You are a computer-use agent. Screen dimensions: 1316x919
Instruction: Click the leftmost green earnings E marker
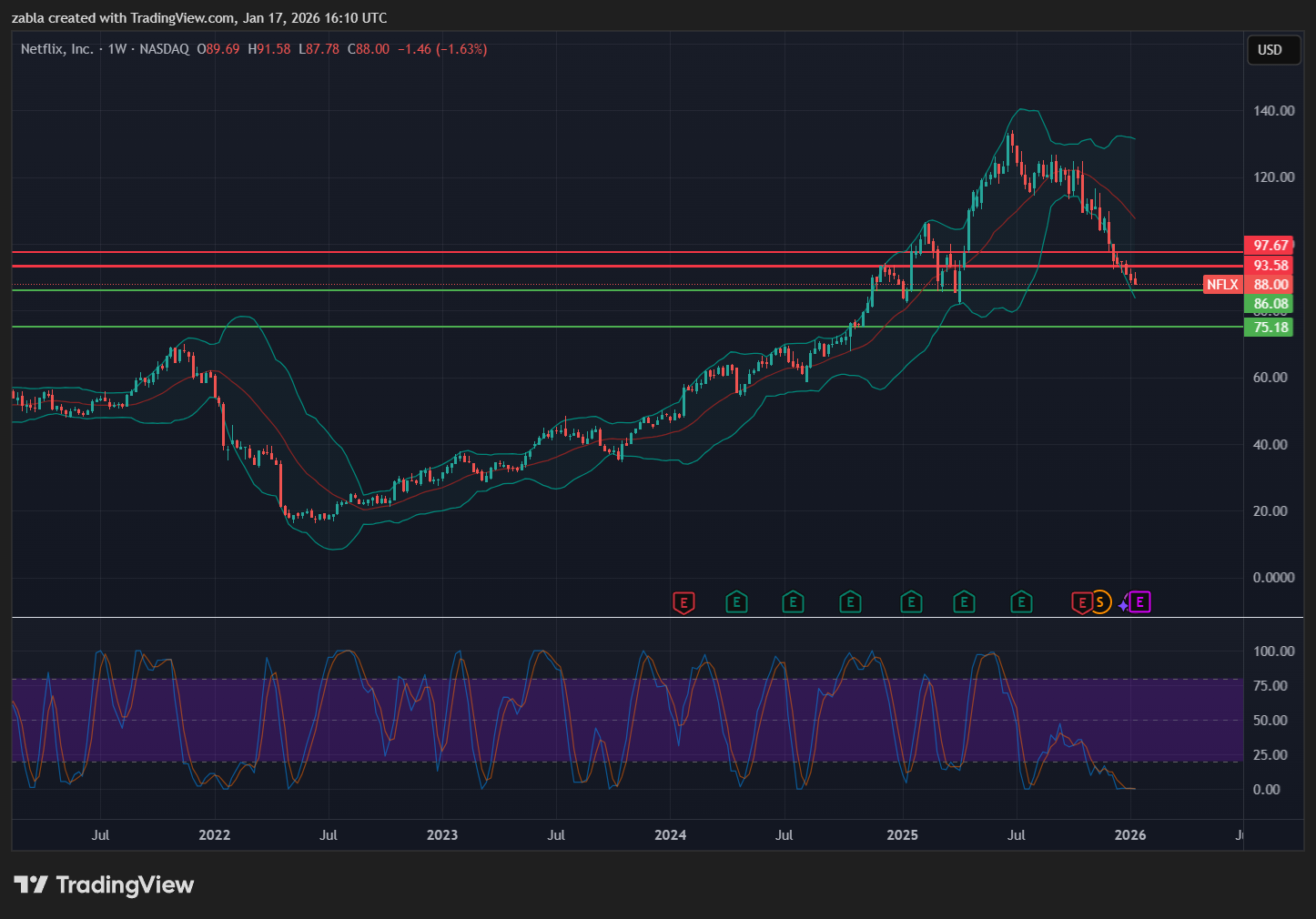click(736, 602)
